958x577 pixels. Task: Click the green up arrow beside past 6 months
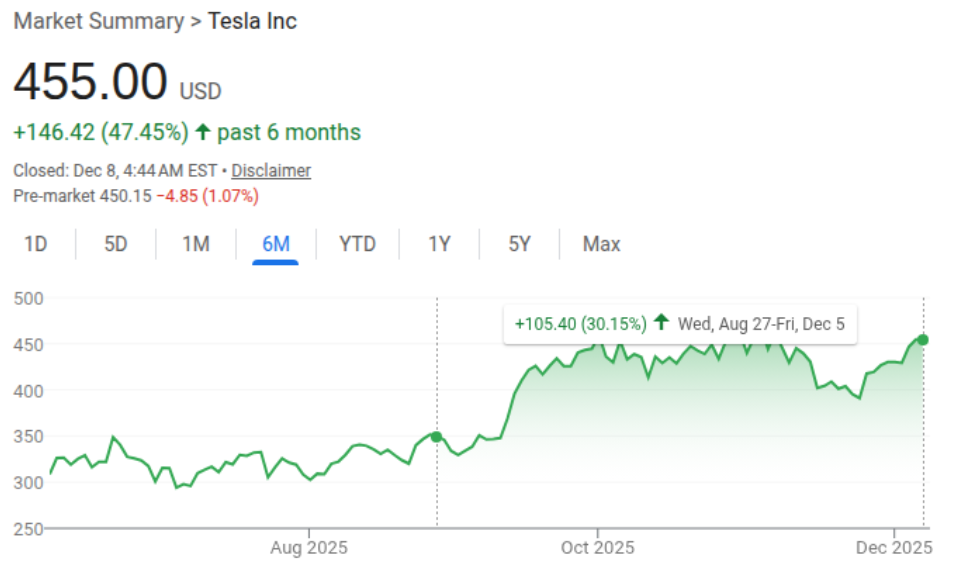(203, 132)
